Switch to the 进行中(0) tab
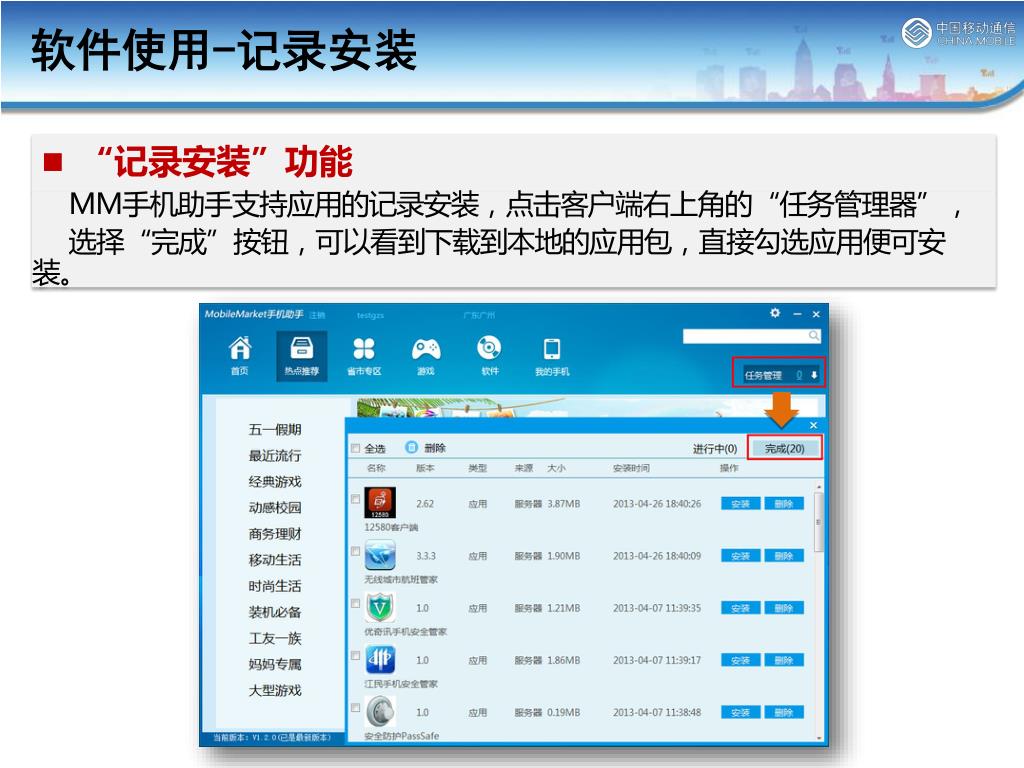This screenshot has width=1024, height=768. tap(714, 449)
